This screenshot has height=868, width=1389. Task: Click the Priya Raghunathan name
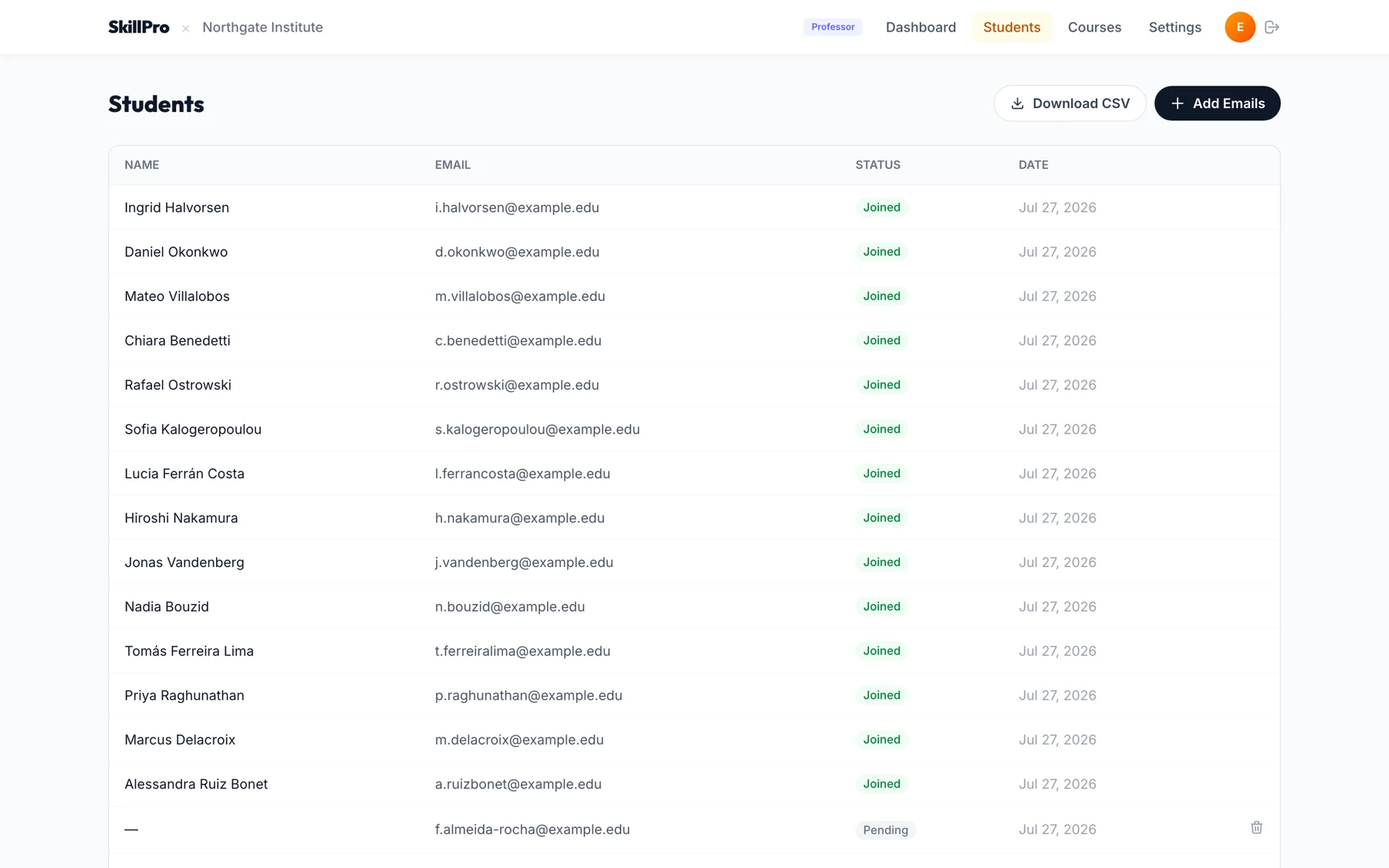pos(184,695)
